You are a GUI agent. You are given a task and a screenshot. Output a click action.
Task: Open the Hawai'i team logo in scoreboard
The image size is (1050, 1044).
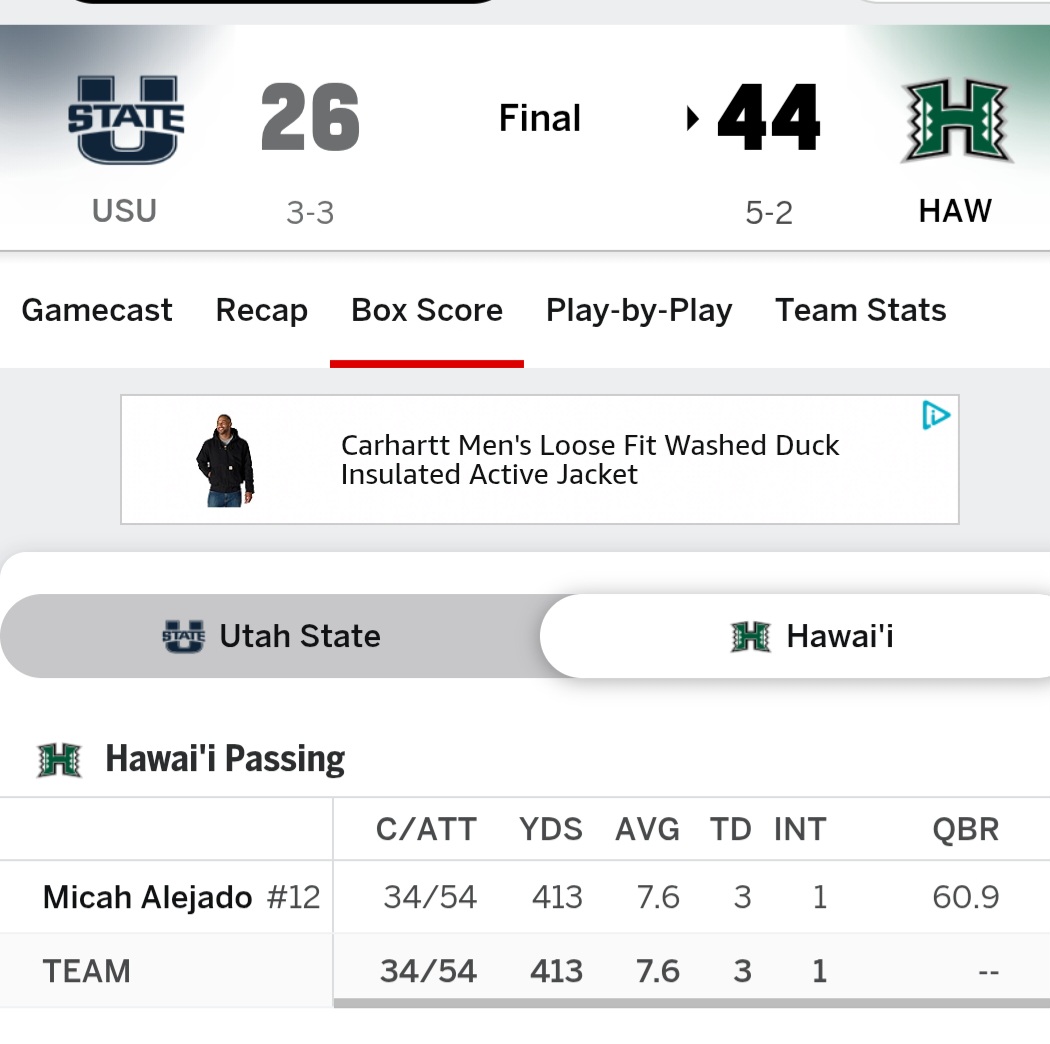956,121
